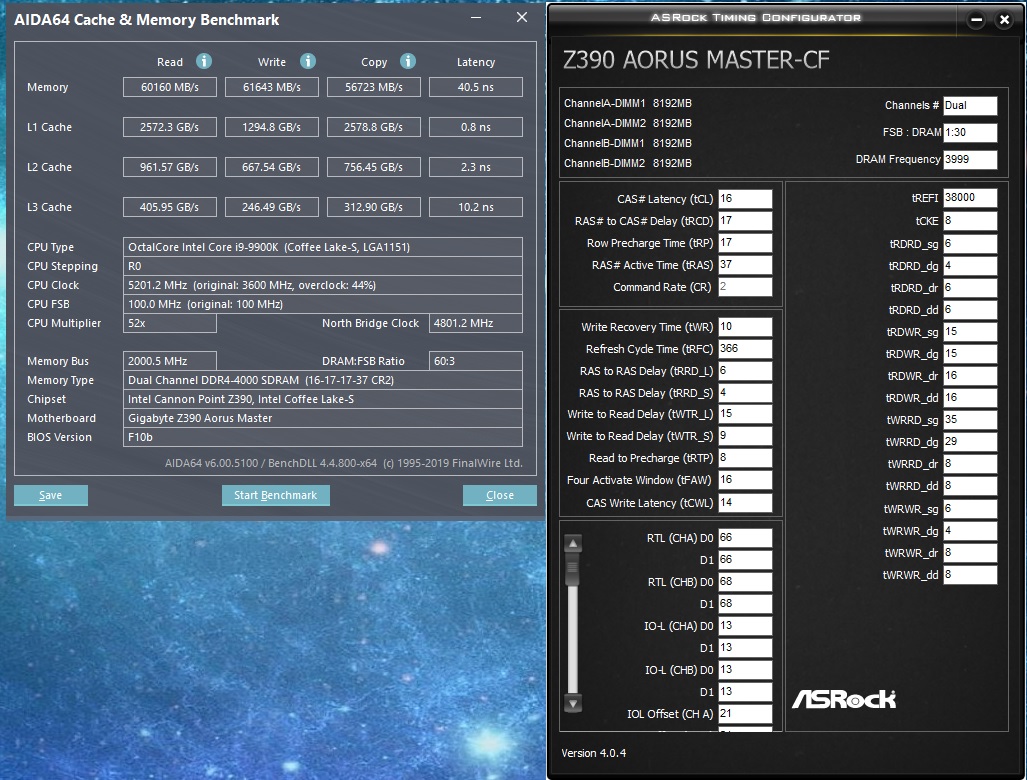
Task: Click the Read to Precharge (tRTP) field
Action: tap(745, 458)
